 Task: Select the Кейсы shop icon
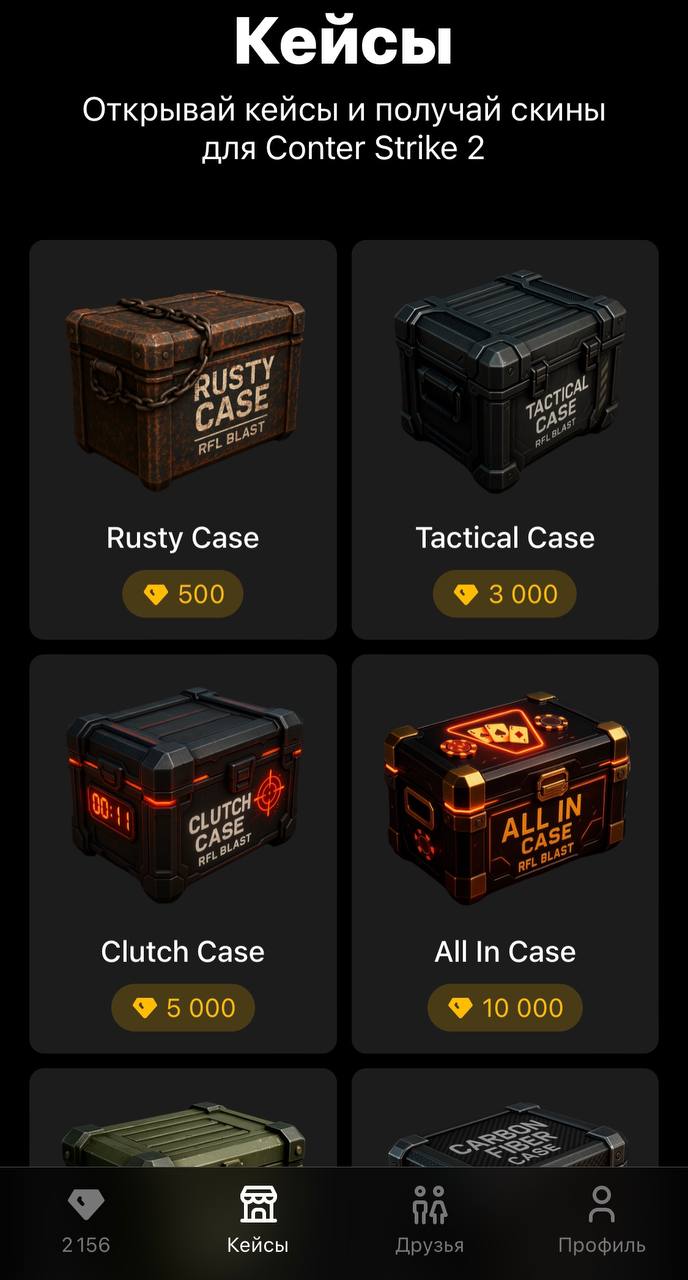pos(258,1205)
